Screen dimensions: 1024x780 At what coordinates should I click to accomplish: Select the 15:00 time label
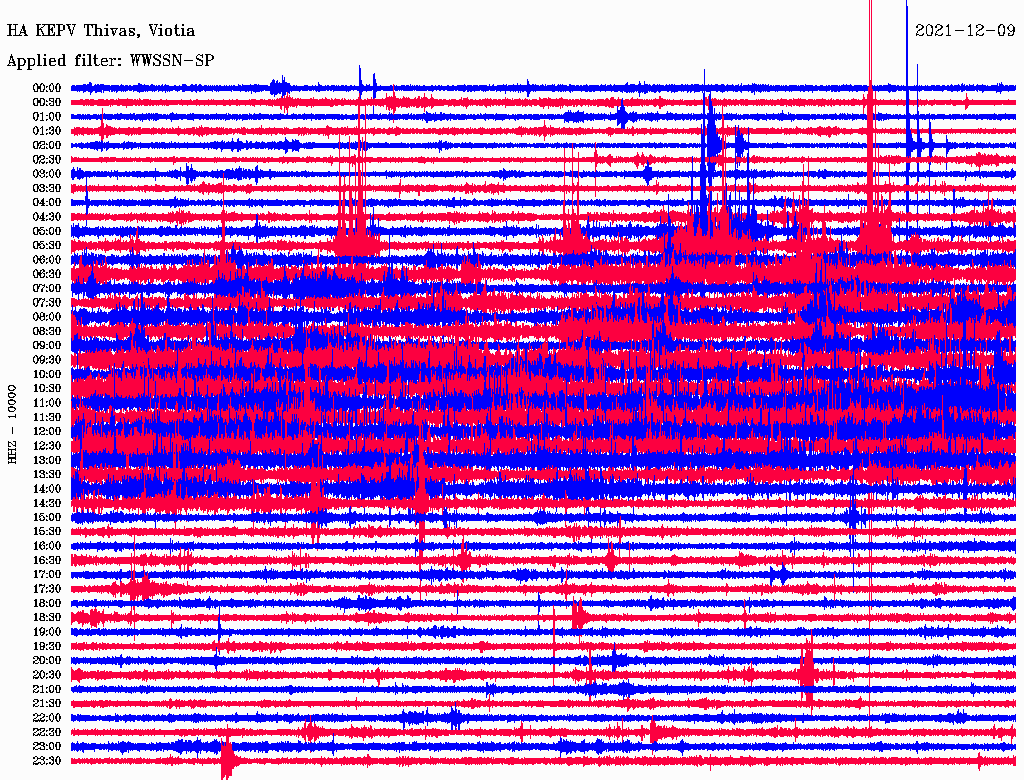[x=47, y=517]
